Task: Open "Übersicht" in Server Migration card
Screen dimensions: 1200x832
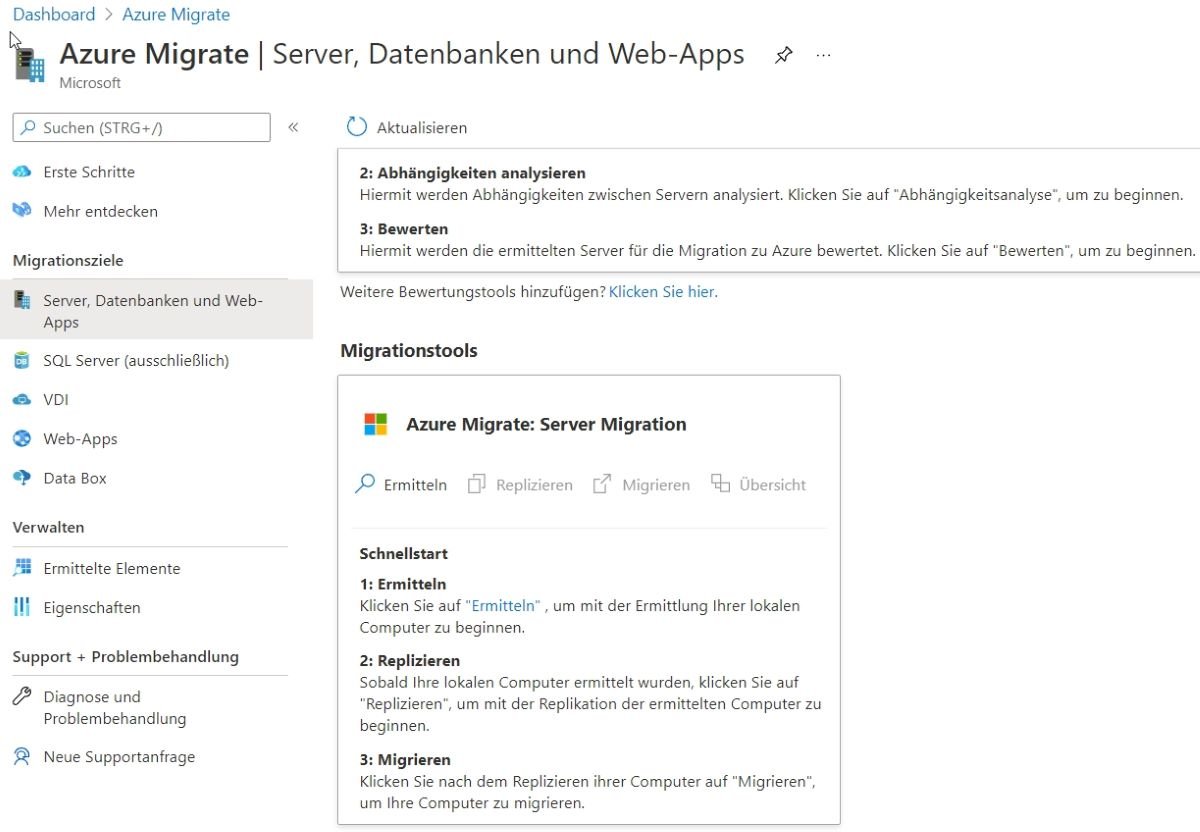Action: pyautogui.click(x=769, y=484)
